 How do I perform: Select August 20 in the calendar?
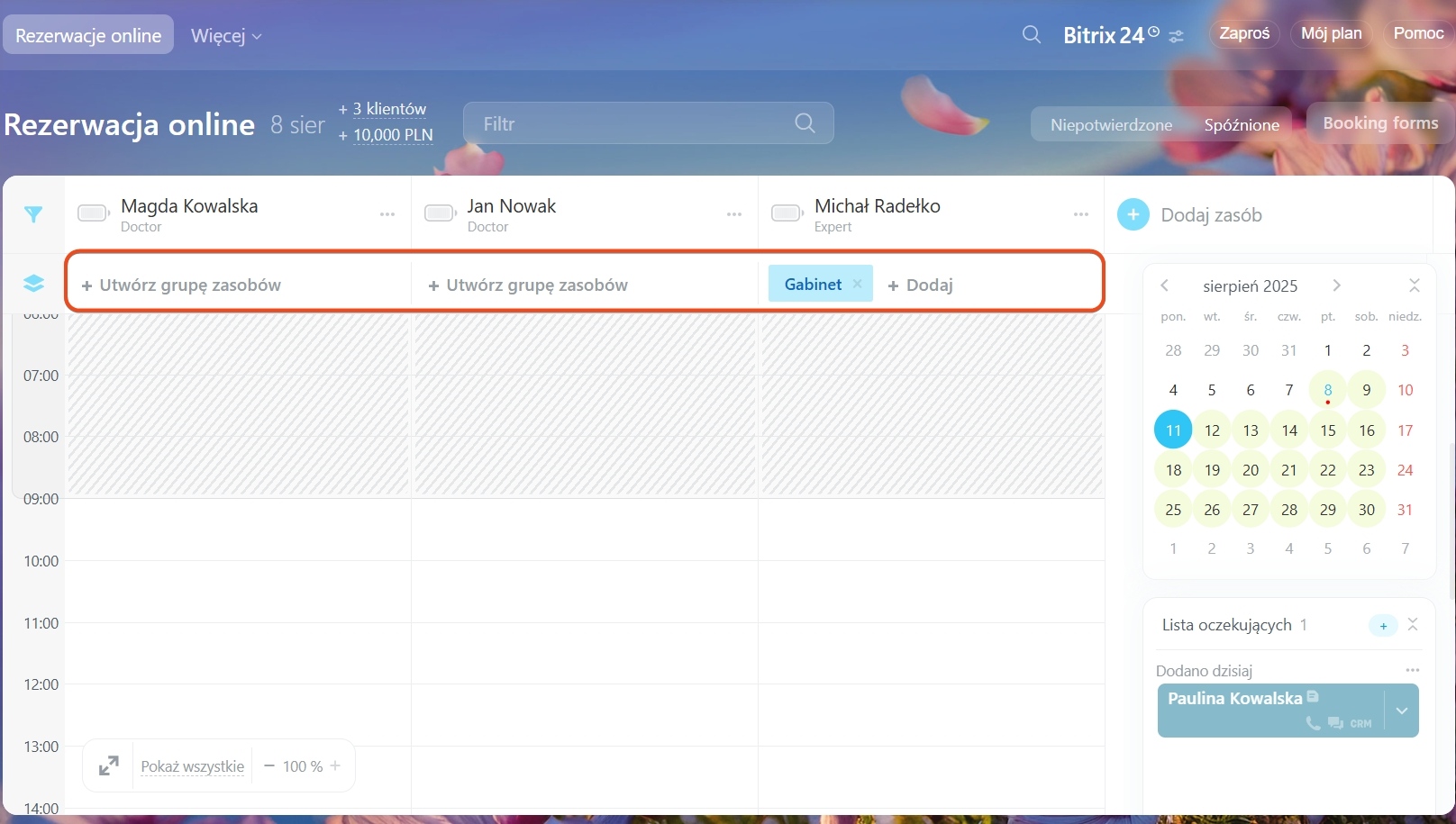1250,469
